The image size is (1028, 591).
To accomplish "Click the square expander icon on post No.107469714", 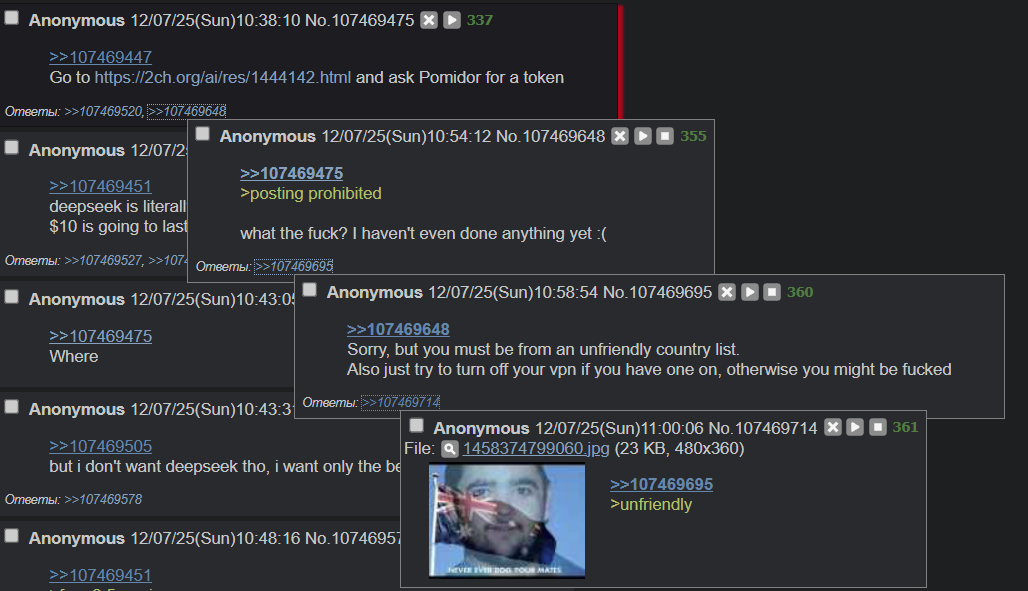I will [877, 428].
